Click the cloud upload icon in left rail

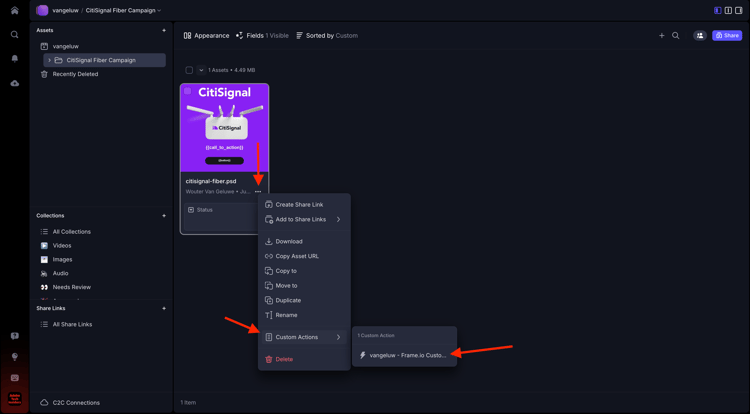pyautogui.click(x=14, y=83)
